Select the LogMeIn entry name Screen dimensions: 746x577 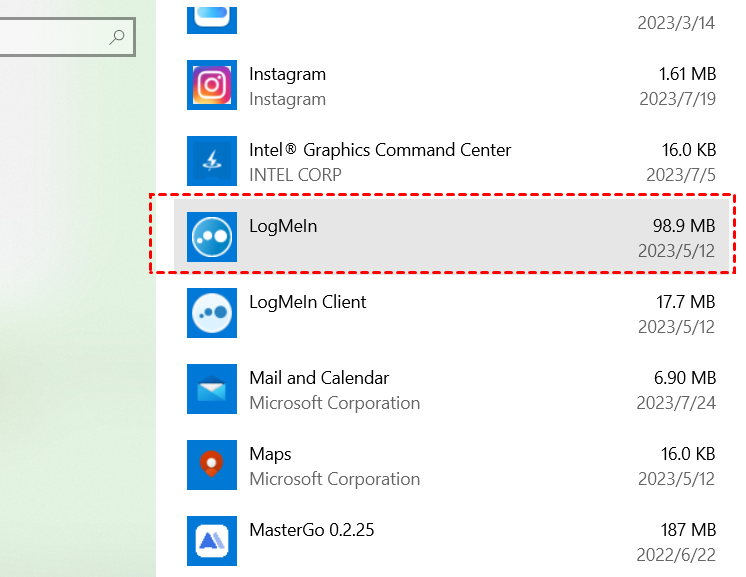coord(283,226)
